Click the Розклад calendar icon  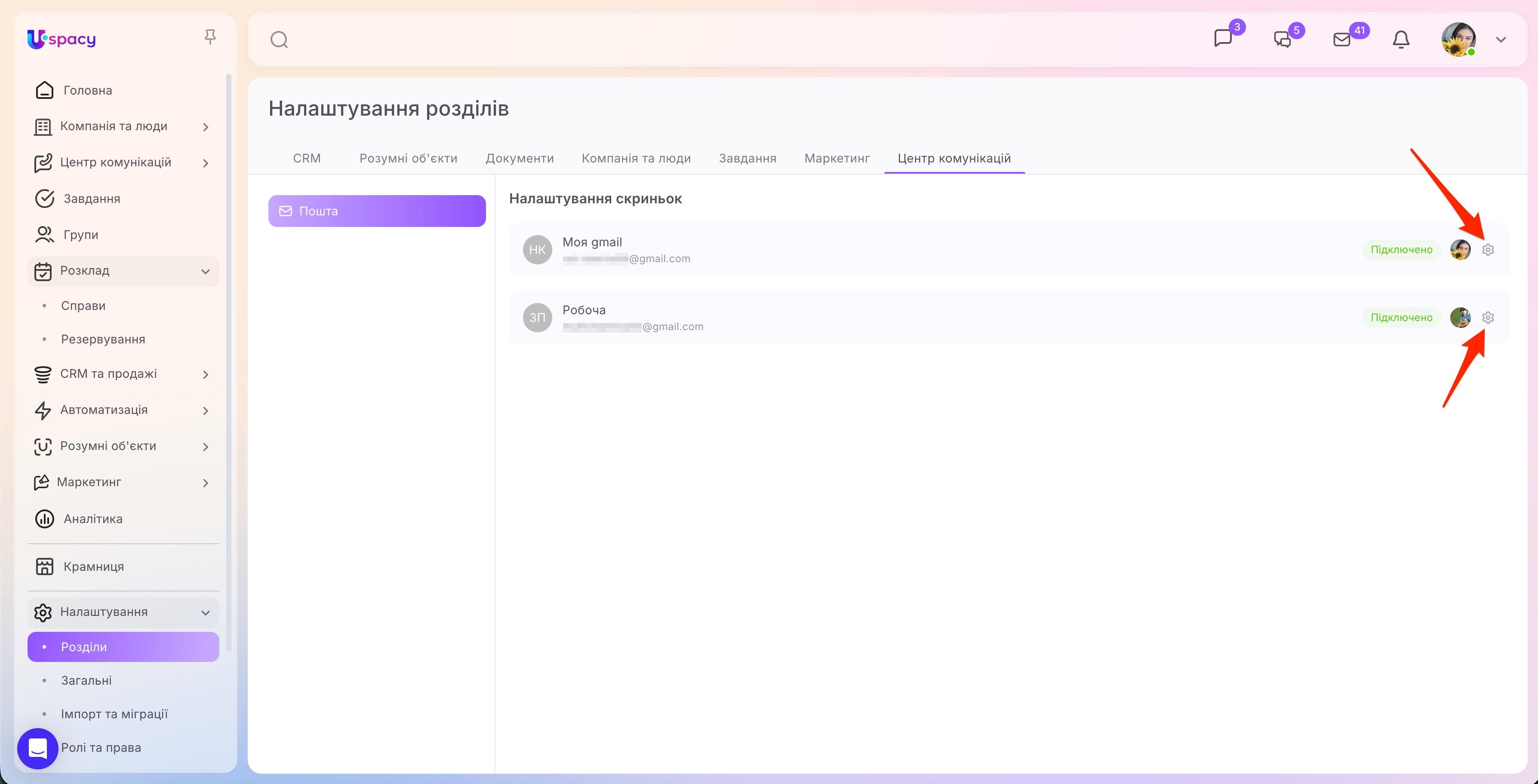point(43,272)
